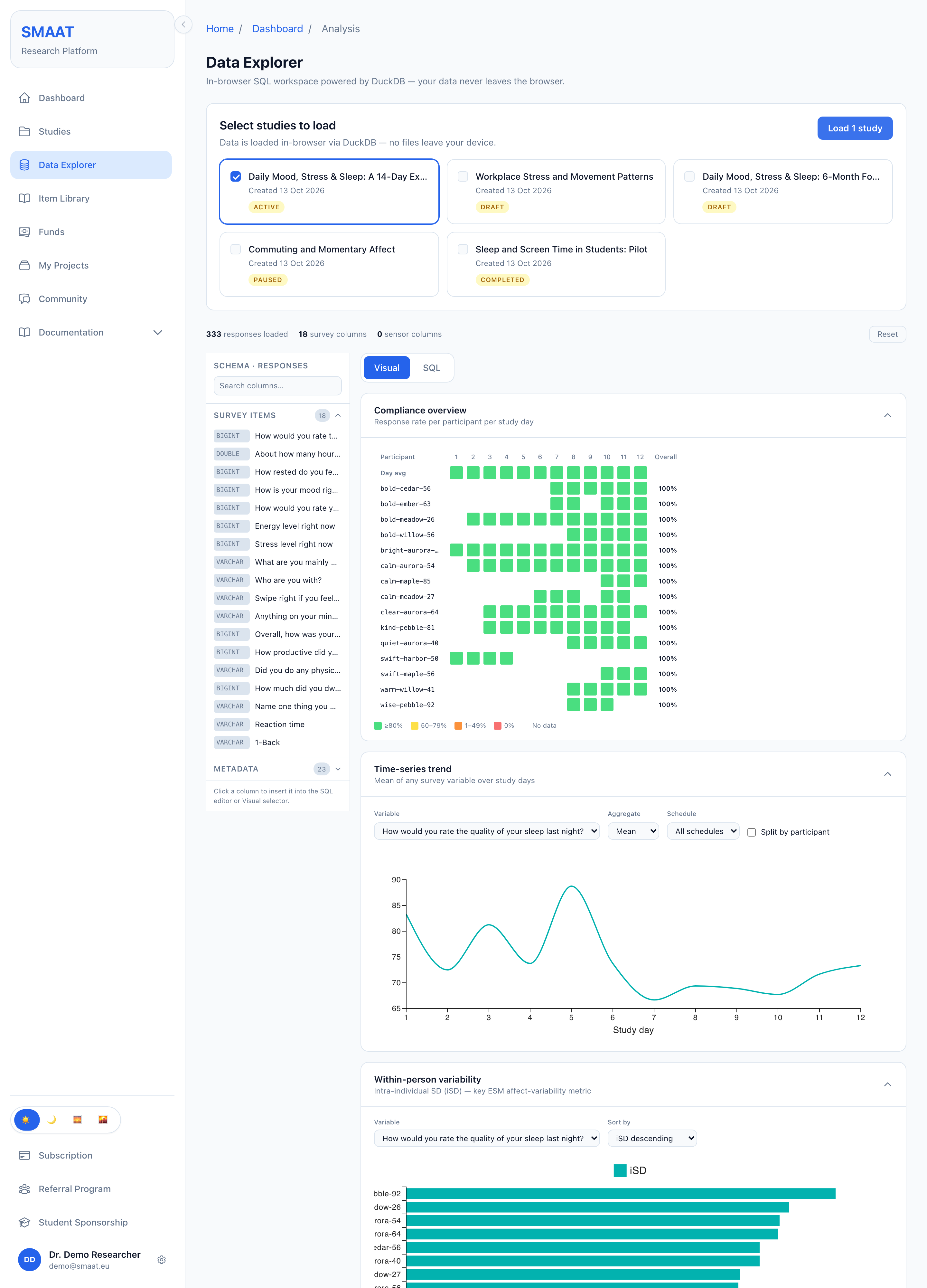Image resolution: width=927 pixels, height=1288 pixels.
Task: Open Item Library in the sidebar
Action: [91, 198]
